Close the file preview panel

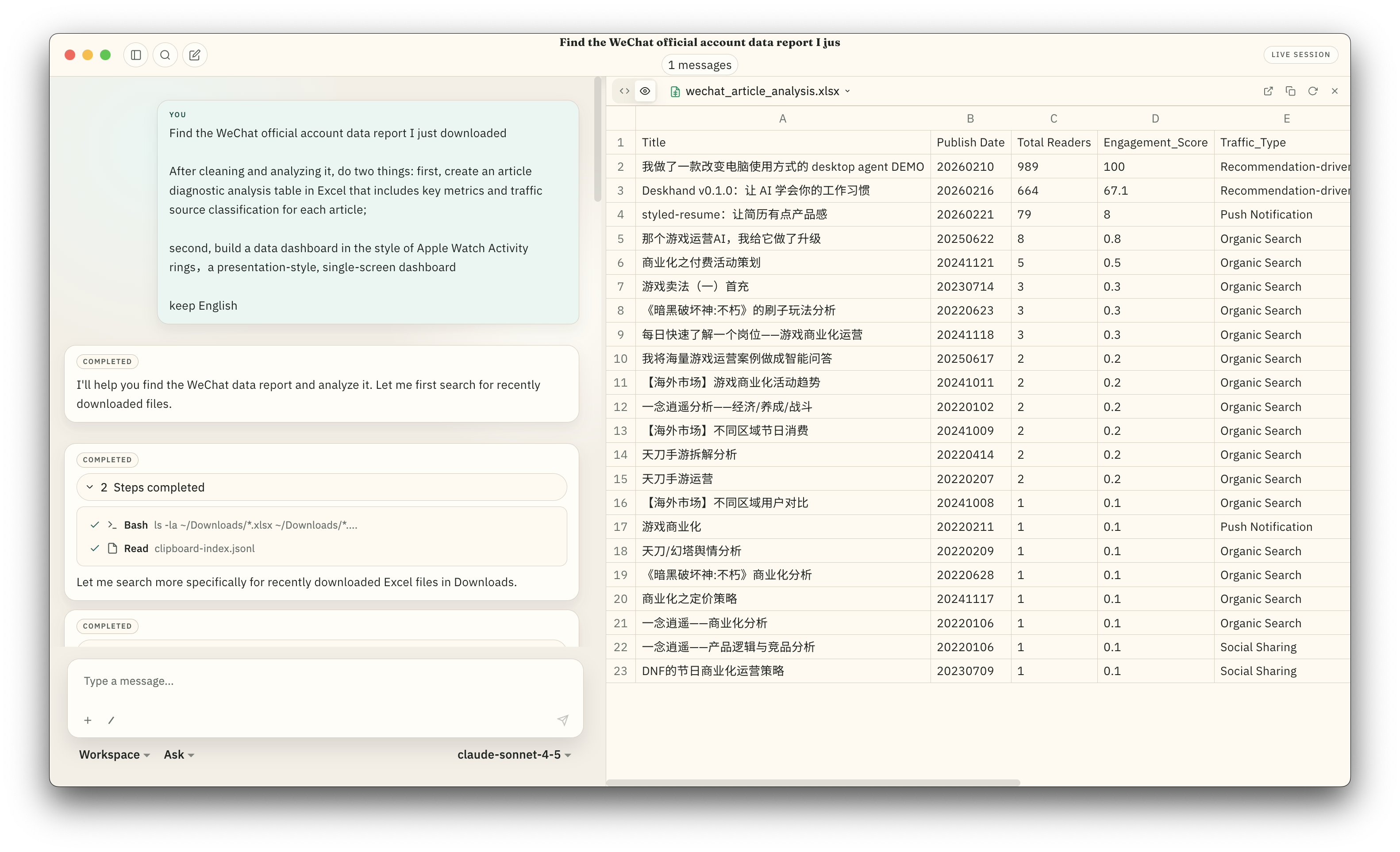click(1335, 91)
